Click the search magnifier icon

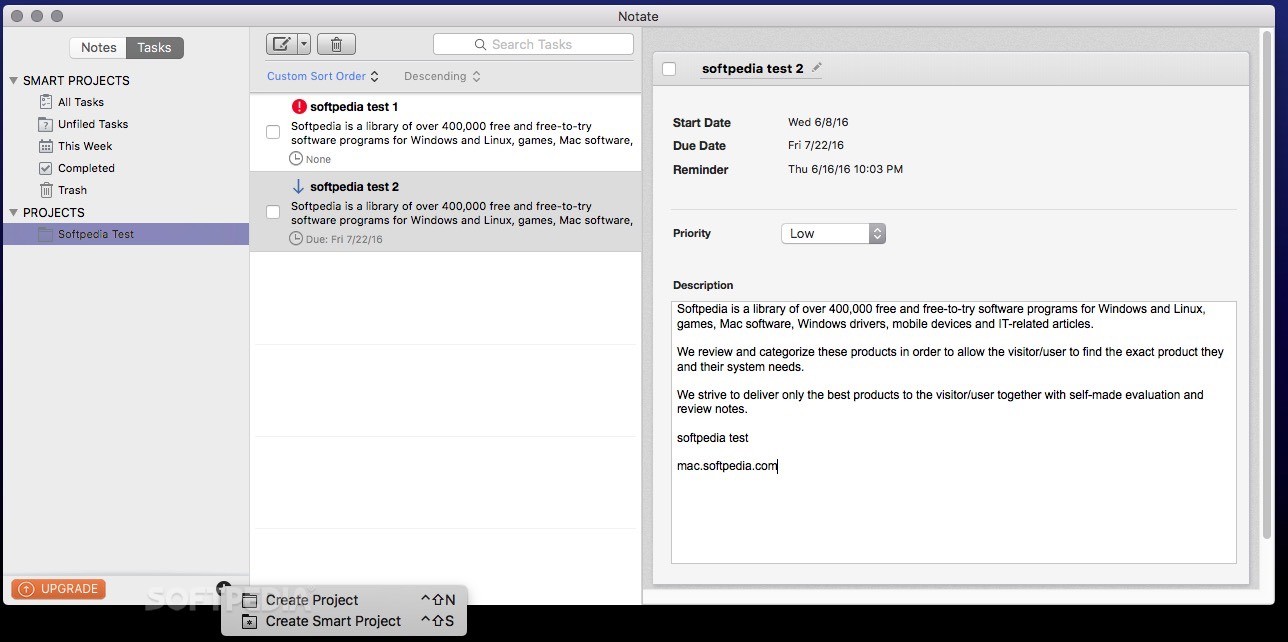[x=480, y=44]
